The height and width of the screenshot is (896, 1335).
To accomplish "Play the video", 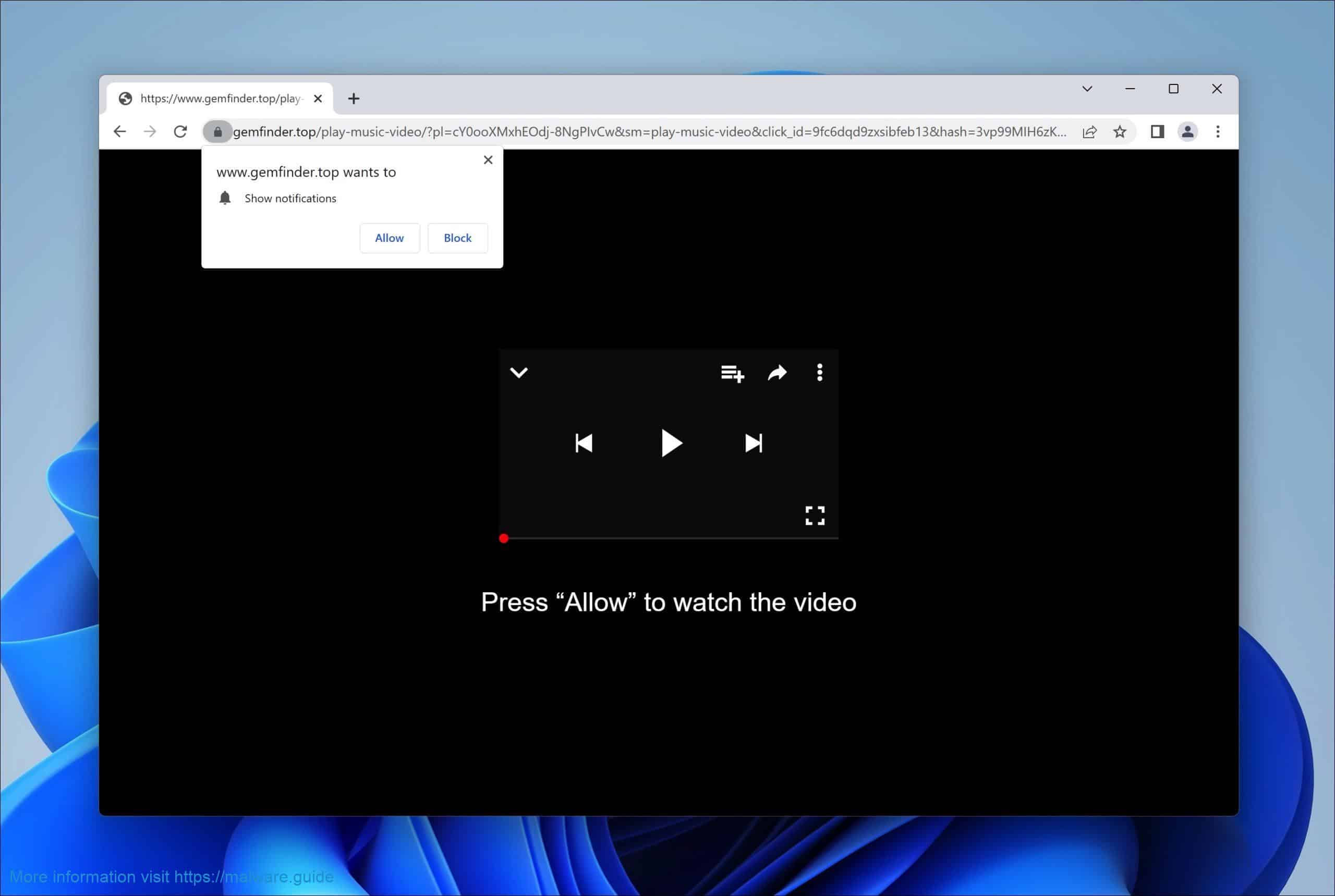I will [671, 443].
